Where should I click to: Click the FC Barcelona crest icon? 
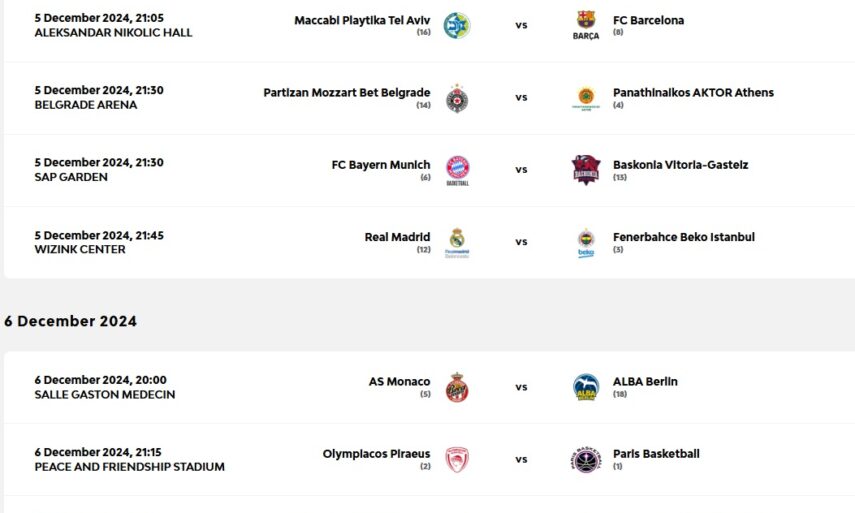tap(586, 25)
